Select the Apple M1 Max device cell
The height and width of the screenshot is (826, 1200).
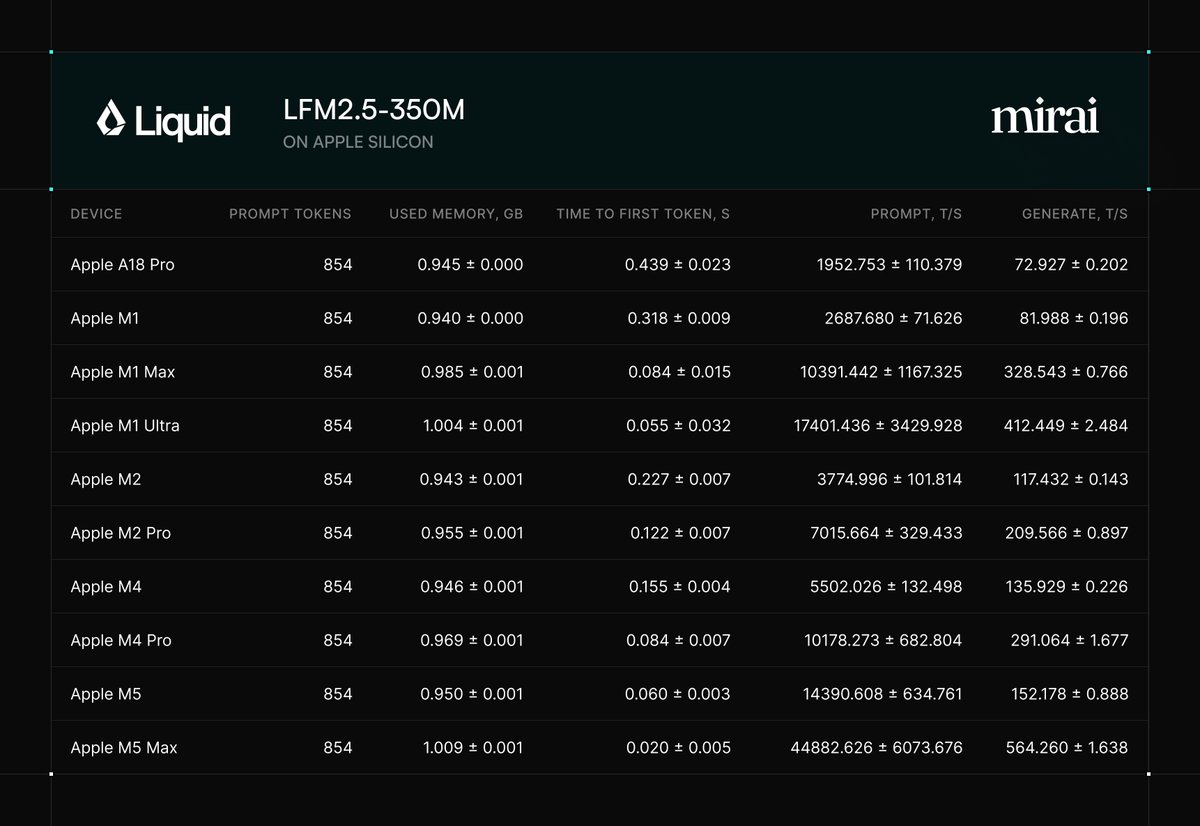123,372
